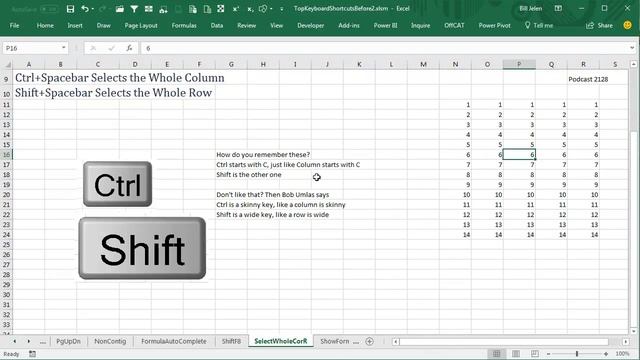Switch to the ShowForm sheet tab
Image resolution: width=640 pixels, height=360 pixels.
tap(334, 341)
